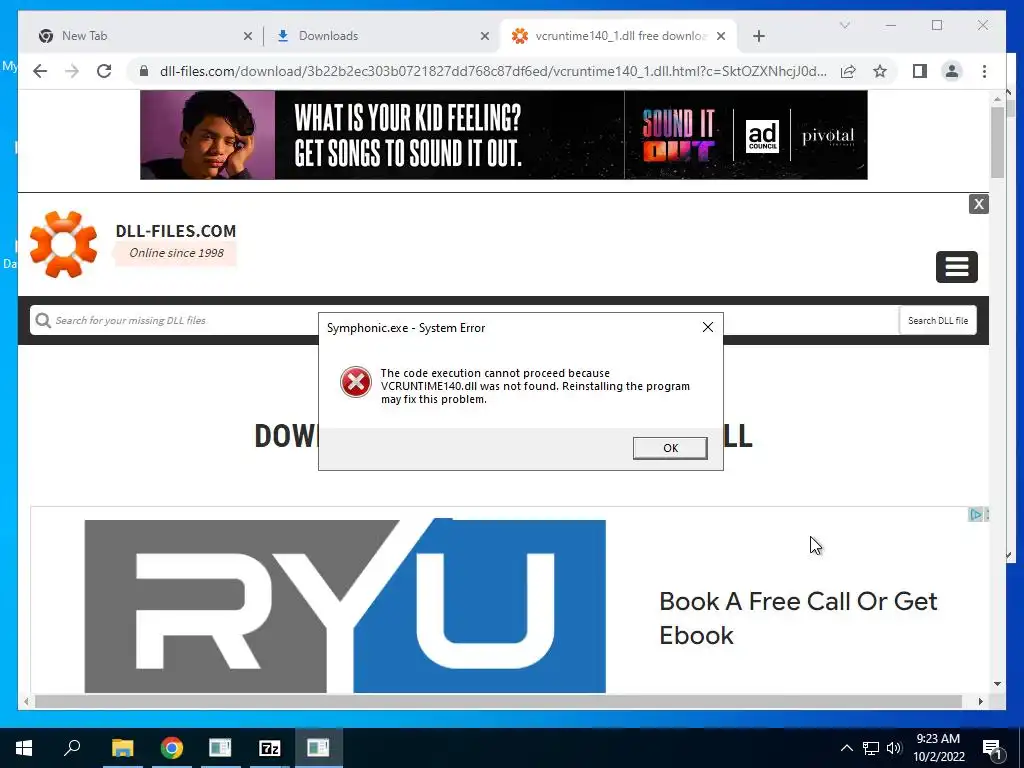Image resolution: width=1024 pixels, height=768 pixels.
Task: Click the active Symphonic taskbar window icon
Action: click(318, 748)
